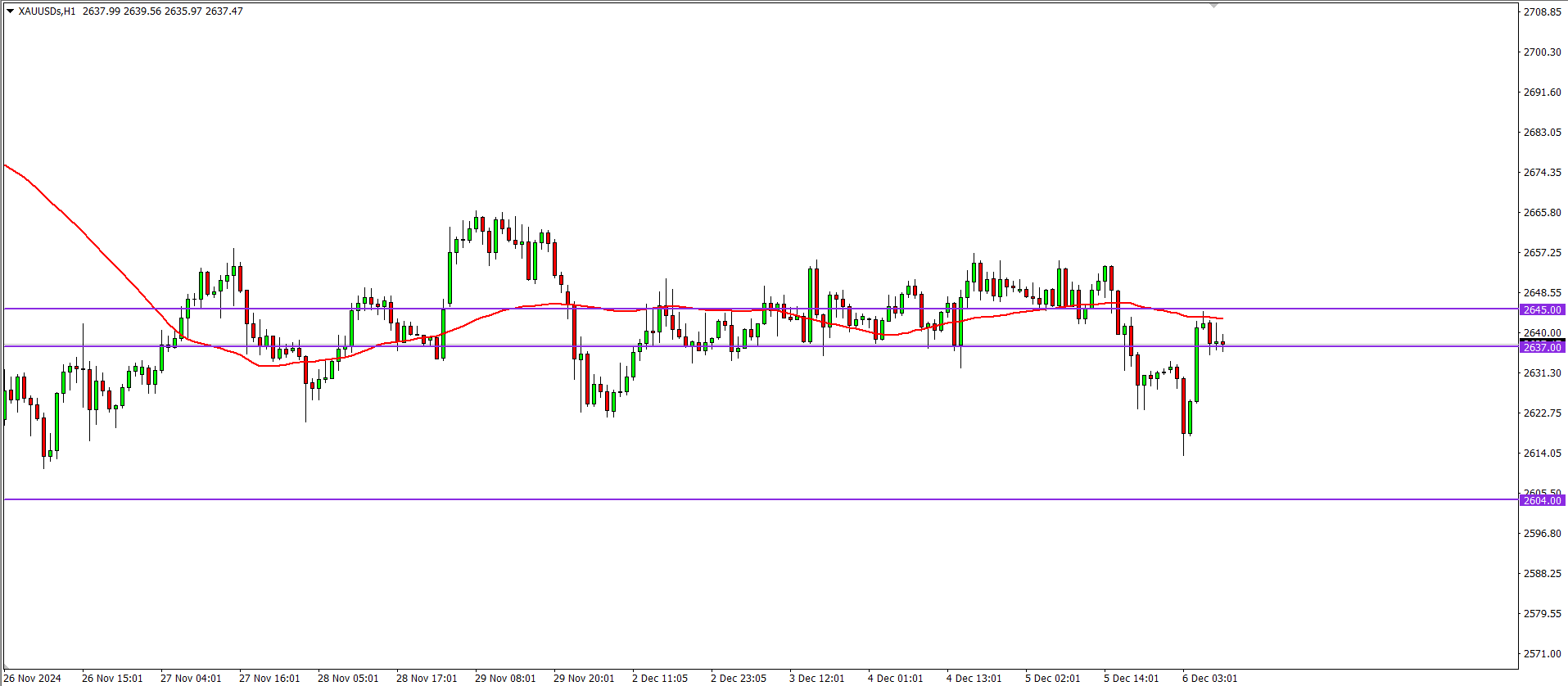
Task: Click the 2665.80 price scale label
Action: (x=1542, y=212)
